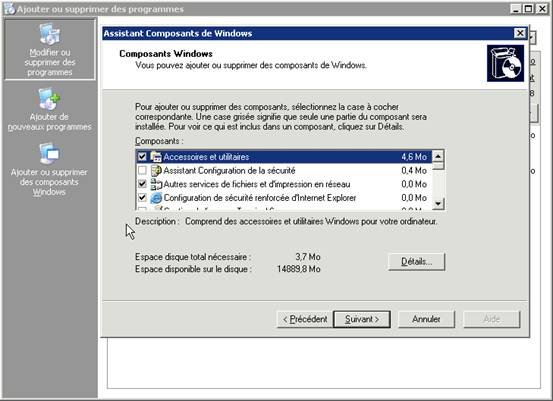This screenshot has width=553, height=401.
Task: Click the Modifier ou supprimer des programmes icon
Action: (50, 34)
